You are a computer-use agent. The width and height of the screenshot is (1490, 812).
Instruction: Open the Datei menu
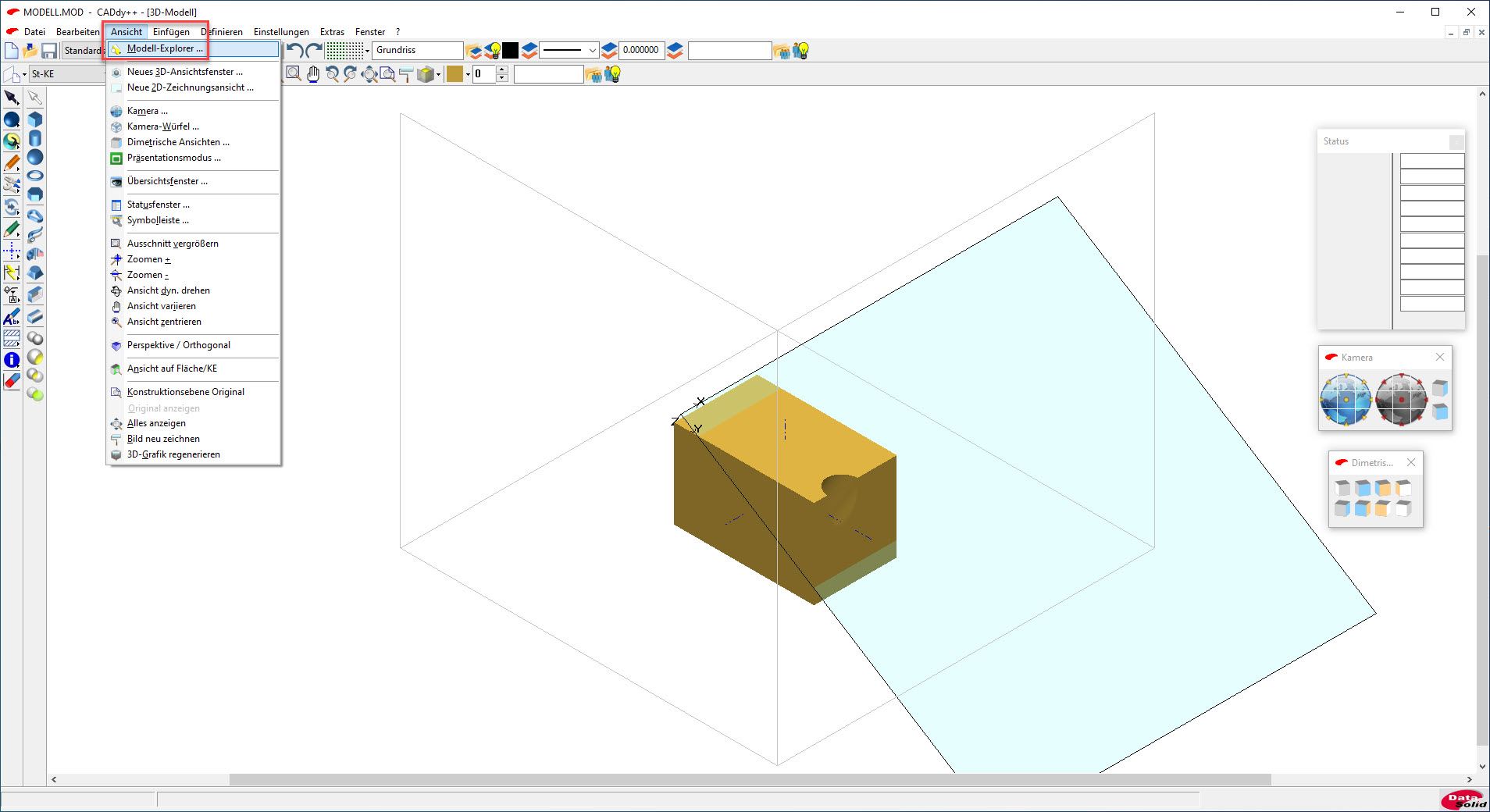pyautogui.click(x=34, y=32)
